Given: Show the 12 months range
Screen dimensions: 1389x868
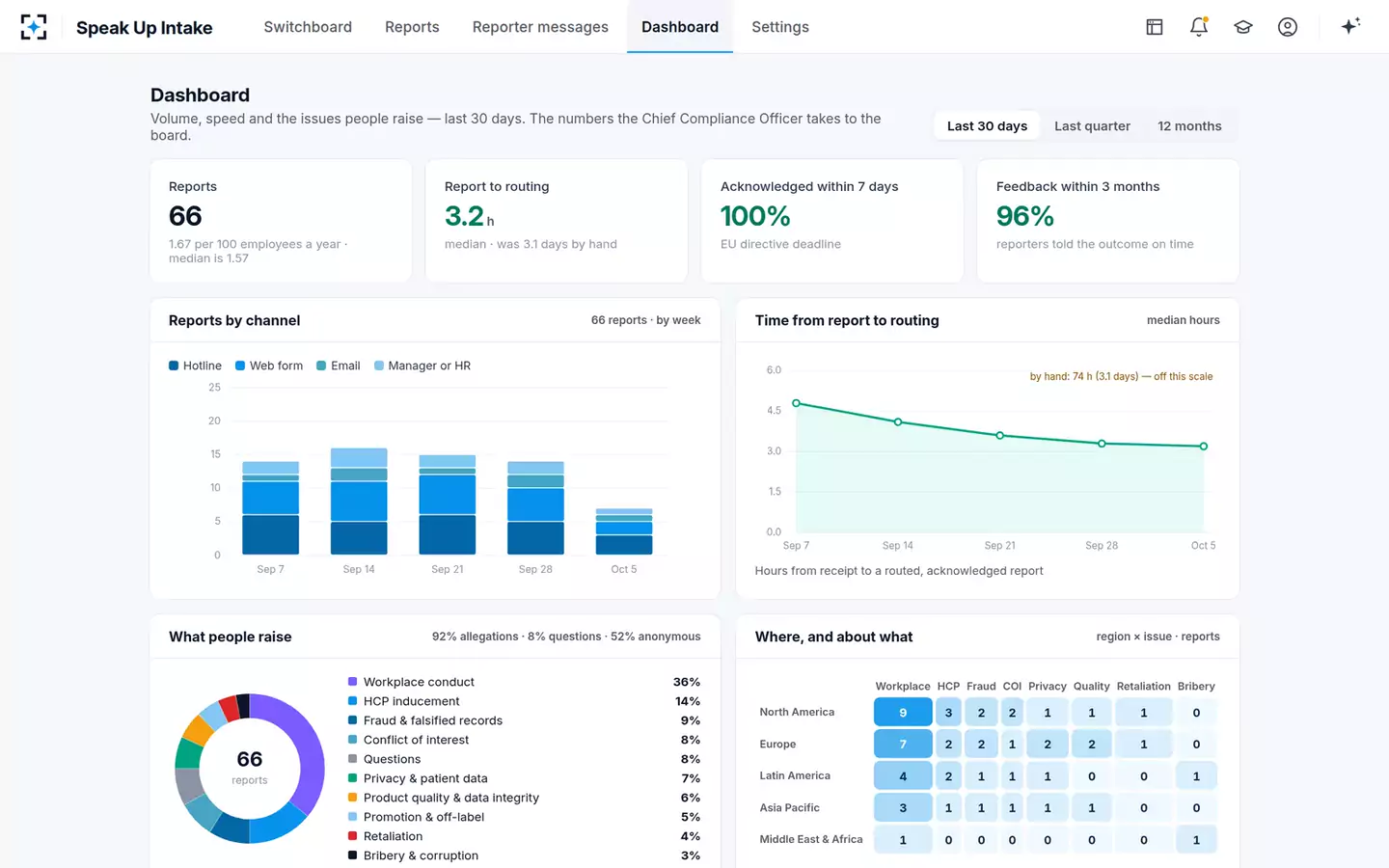Looking at the screenshot, I should pyautogui.click(x=1189, y=126).
